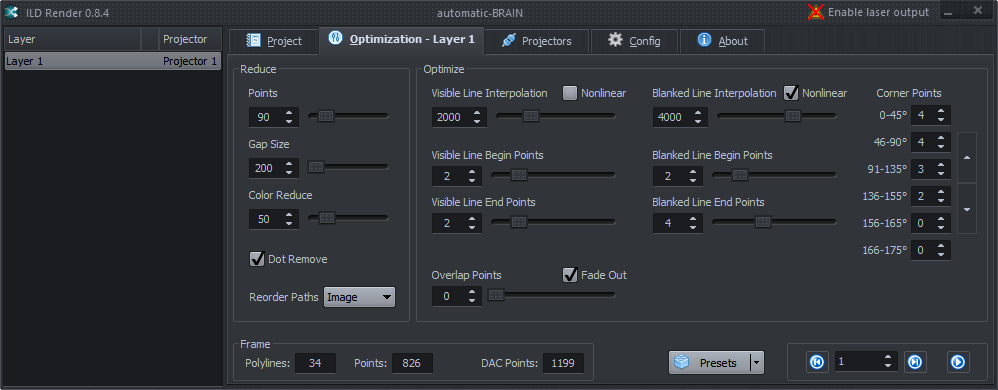Click Visible Line Interpolation slider handle

(x=531, y=116)
